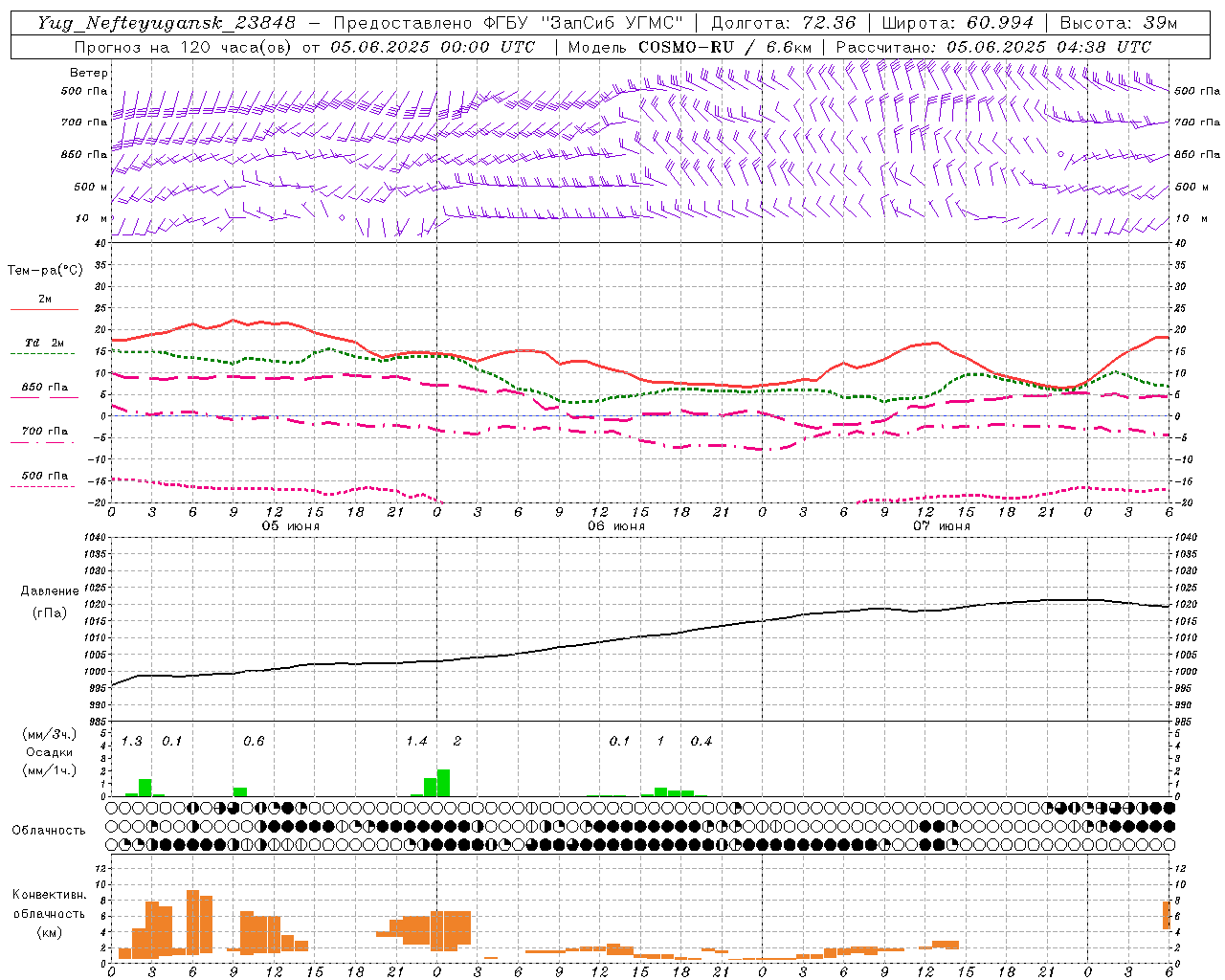Click the 05 июня date label
The image size is (1225, 980).
point(291,526)
